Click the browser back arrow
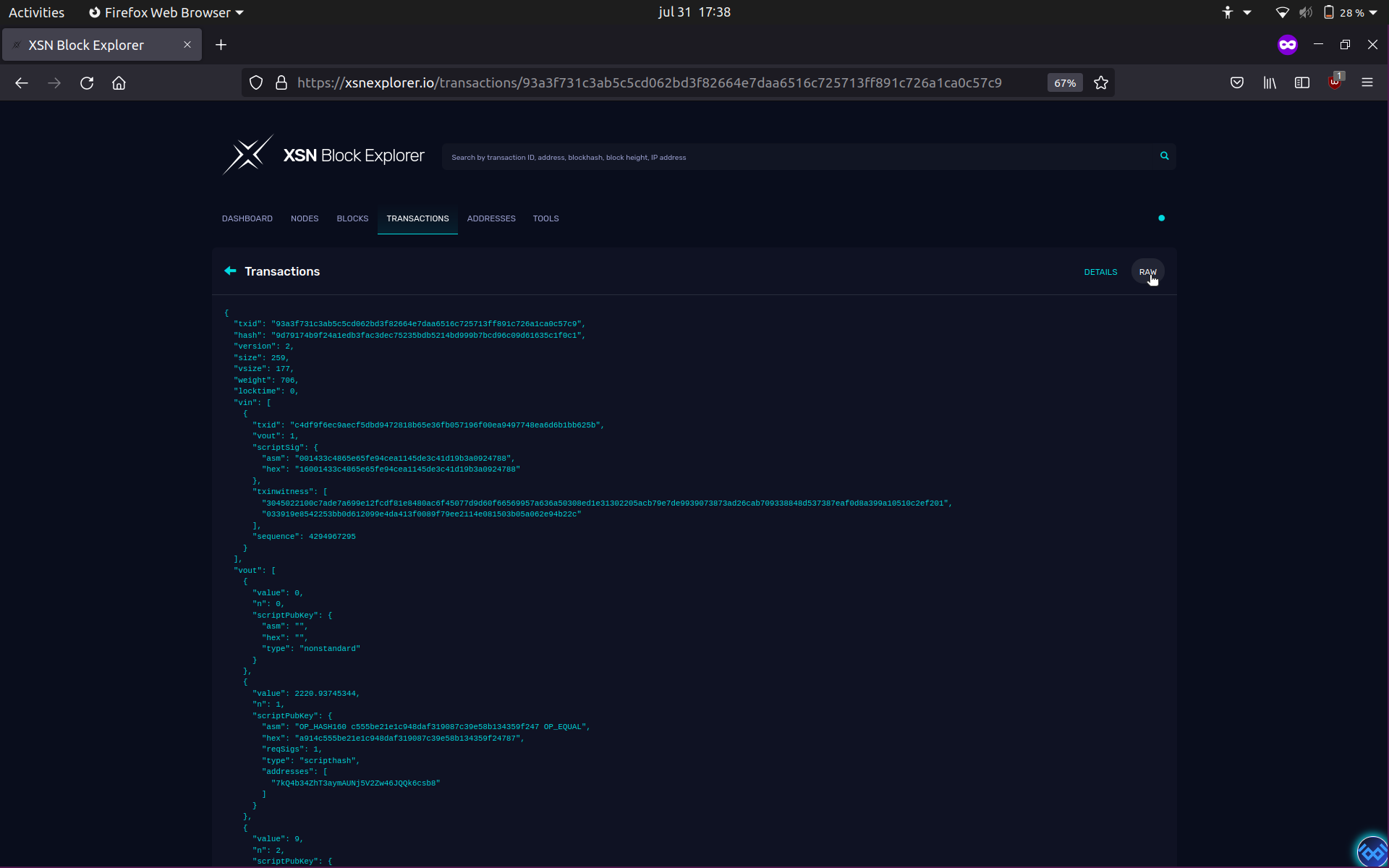1389x868 pixels. point(22,83)
